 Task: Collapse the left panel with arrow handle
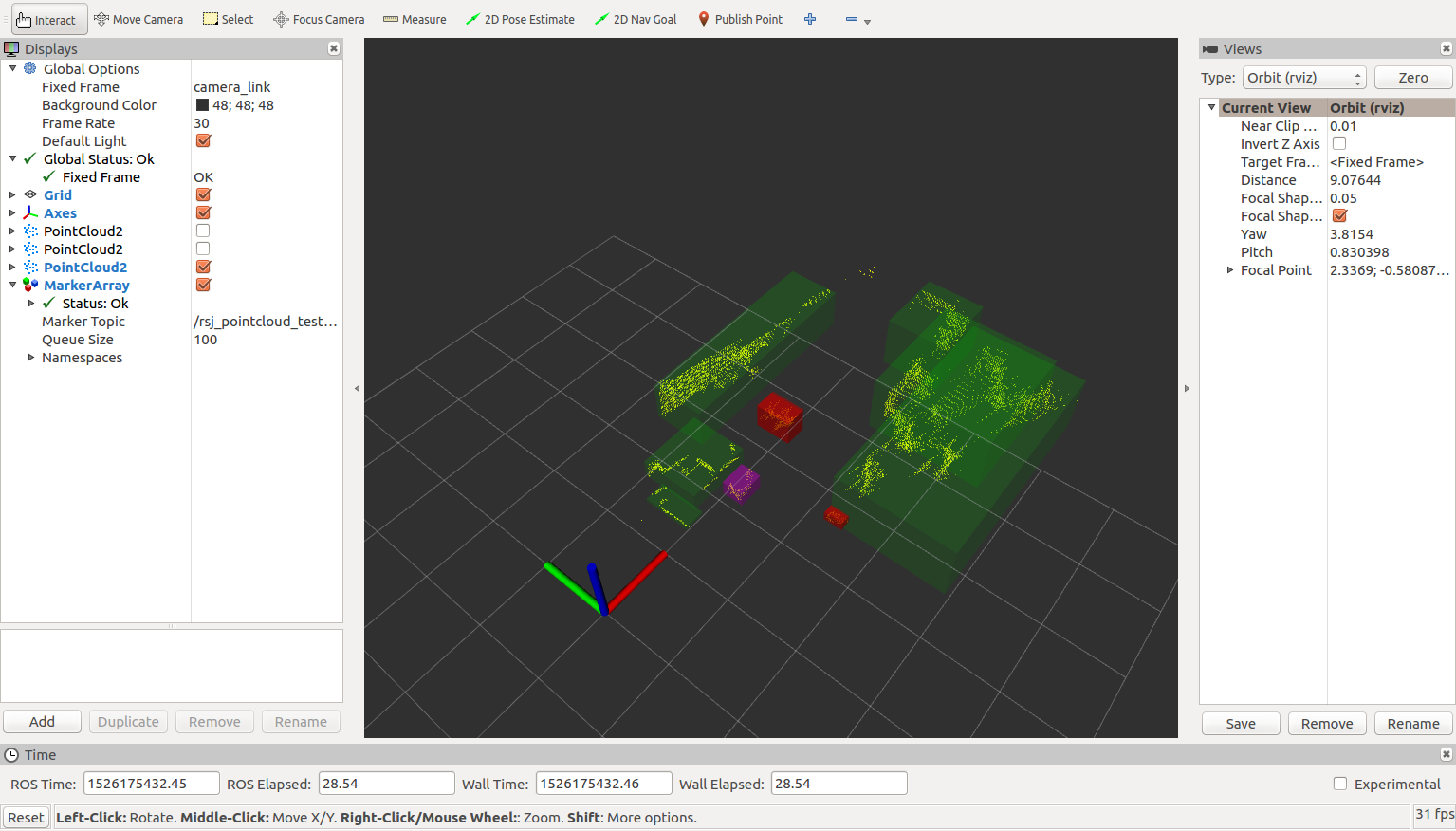point(357,388)
